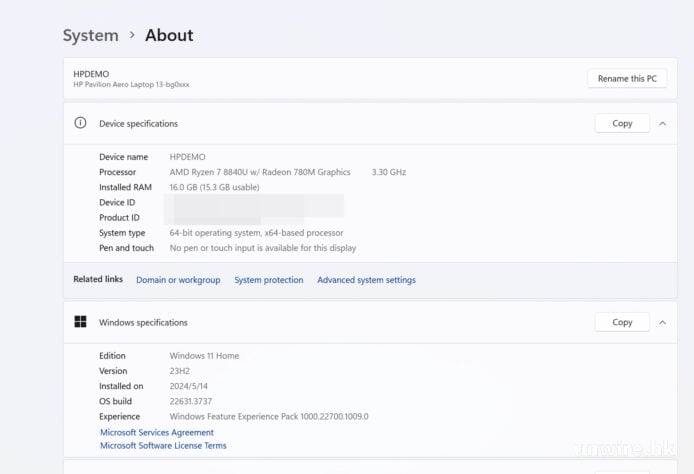The width and height of the screenshot is (694, 474).
Task: Select the AMD Ryzen 7 processor text
Action: [260, 172]
